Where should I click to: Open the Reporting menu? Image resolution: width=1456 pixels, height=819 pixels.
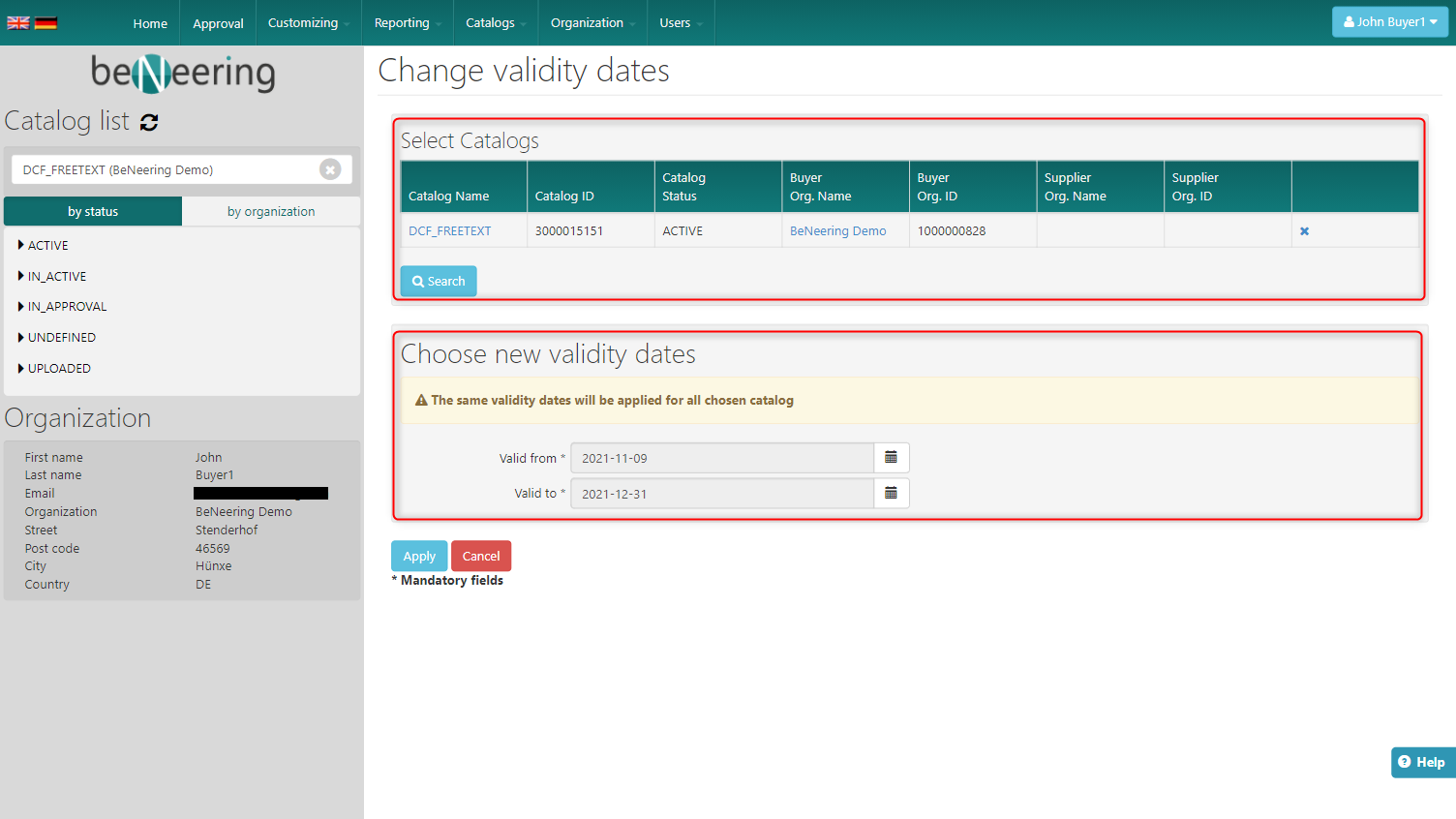pos(407,23)
